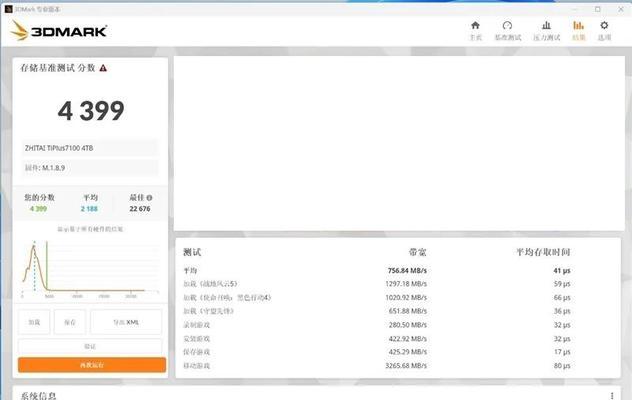
Task: Click the orange 再次运行 run-again button
Action: click(x=92, y=365)
